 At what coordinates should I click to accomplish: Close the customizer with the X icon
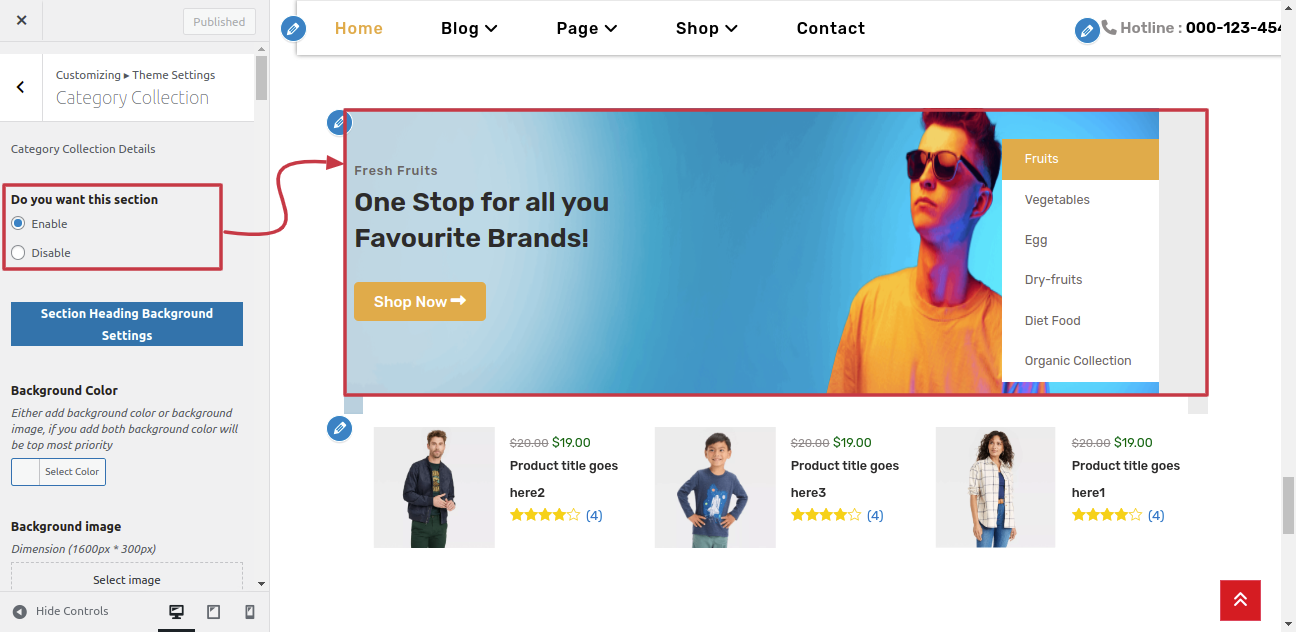(x=22, y=20)
